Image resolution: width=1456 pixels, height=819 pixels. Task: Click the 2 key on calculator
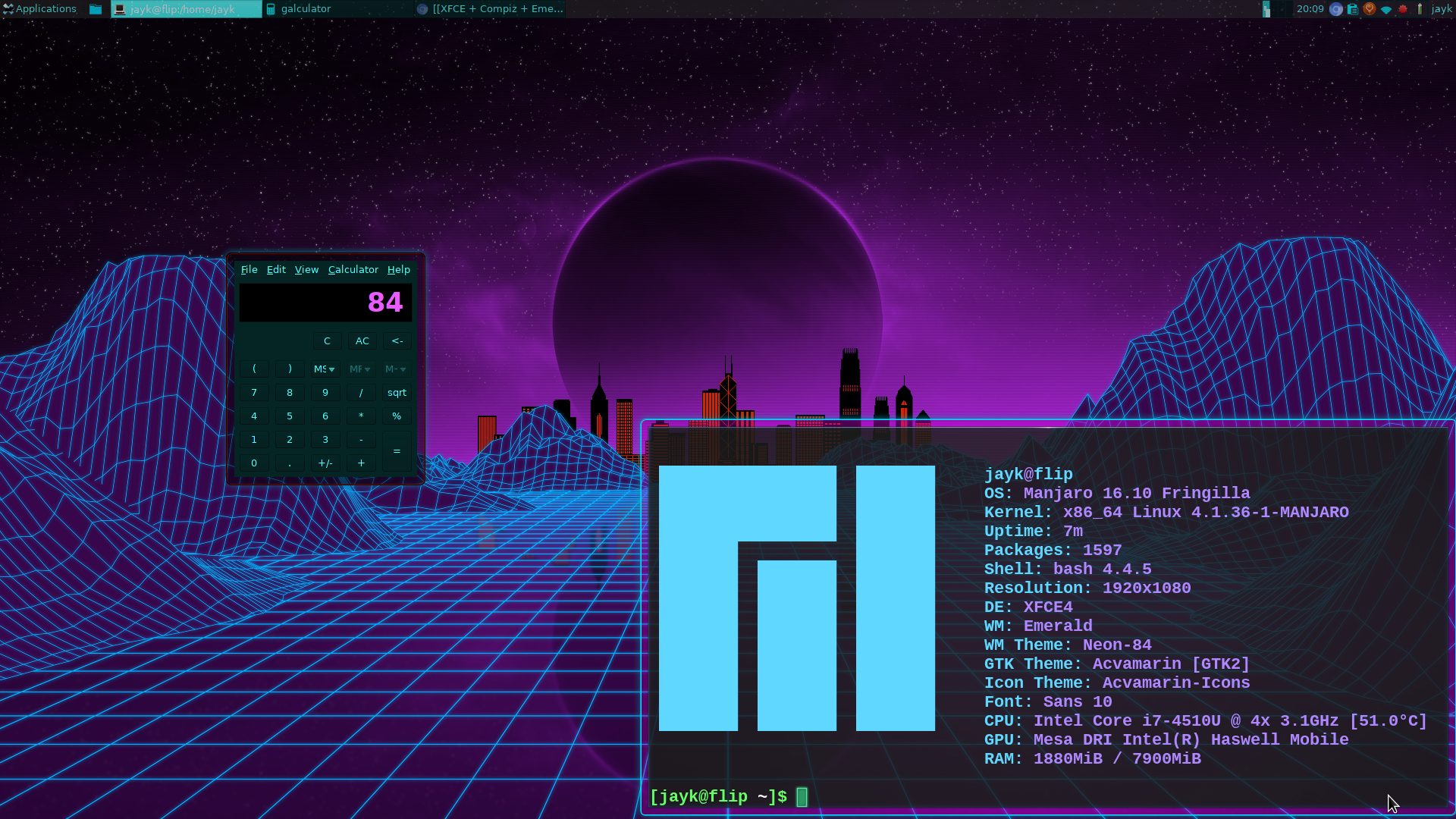click(290, 439)
